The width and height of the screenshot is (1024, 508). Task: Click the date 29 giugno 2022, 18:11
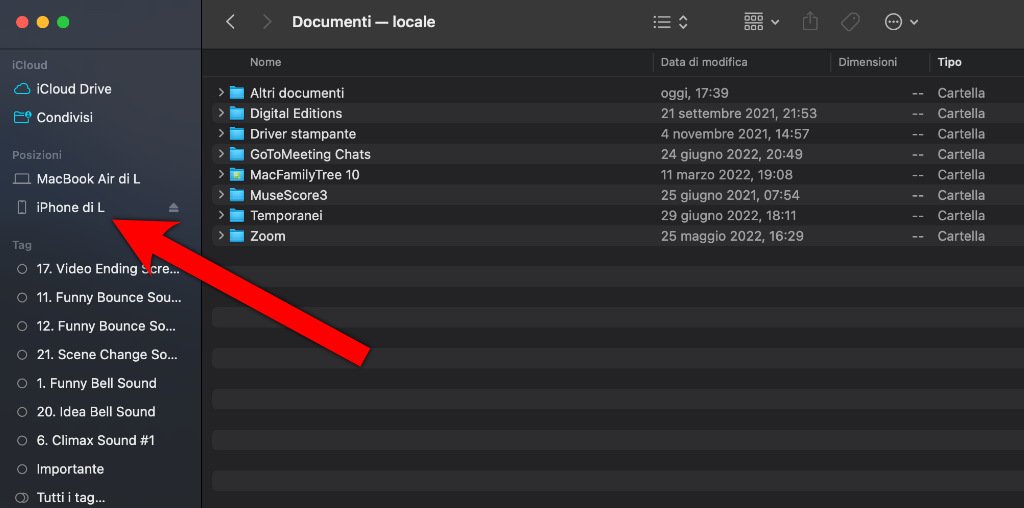(x=728, y=215)
